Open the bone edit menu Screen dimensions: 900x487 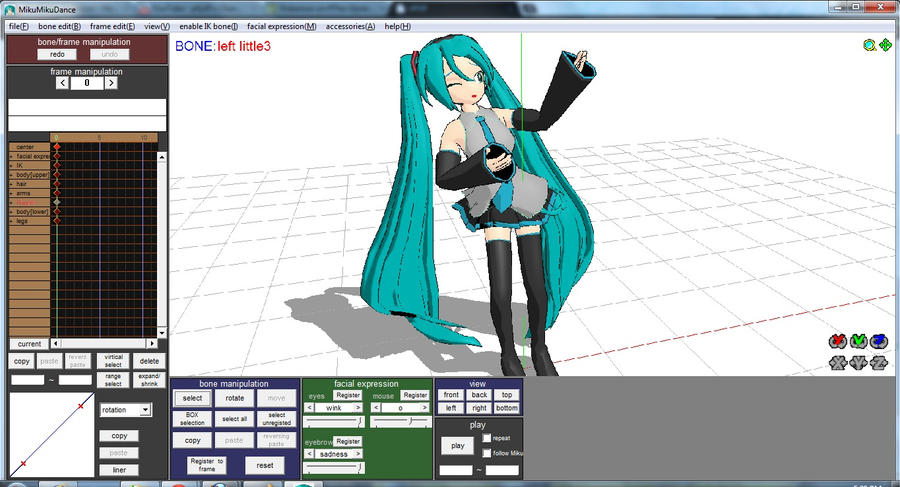coord(59,26)
